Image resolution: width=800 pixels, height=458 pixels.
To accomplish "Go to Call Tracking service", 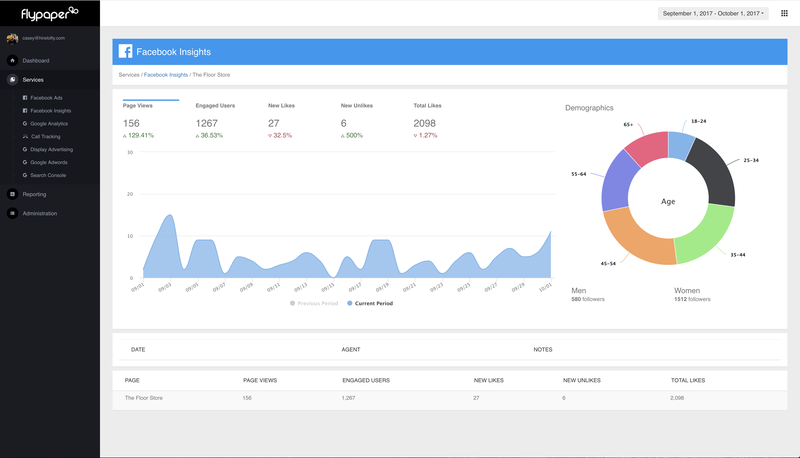I will pos(45,136).
